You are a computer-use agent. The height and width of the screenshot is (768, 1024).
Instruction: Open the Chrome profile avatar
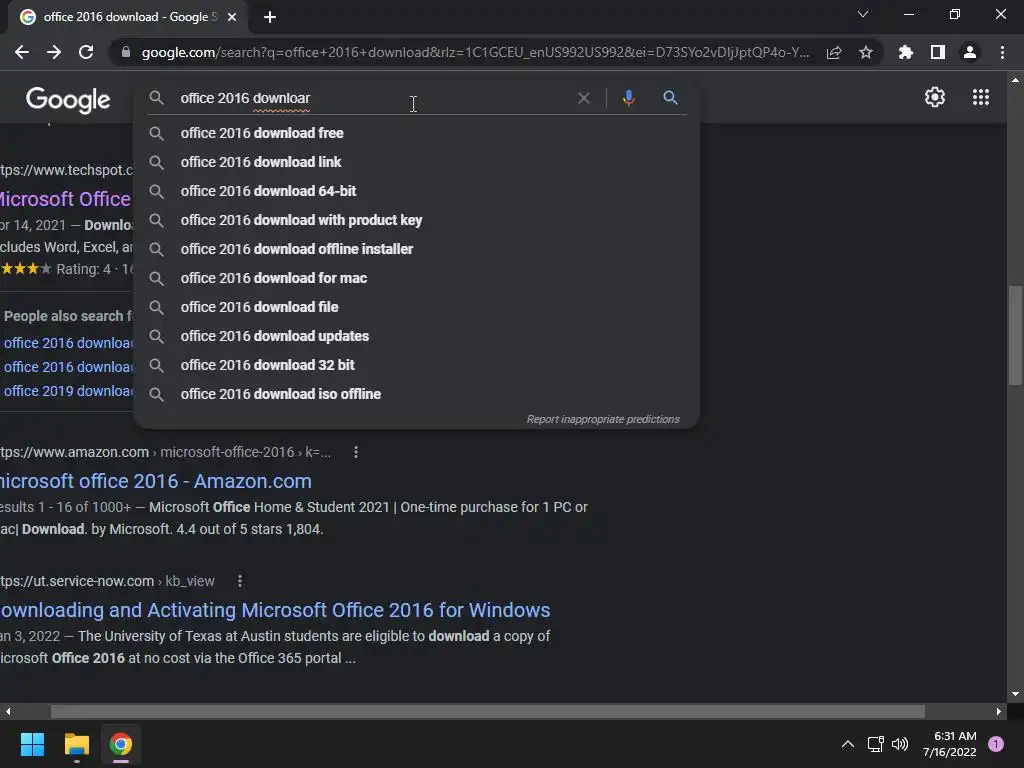click(x=970, y=52)
